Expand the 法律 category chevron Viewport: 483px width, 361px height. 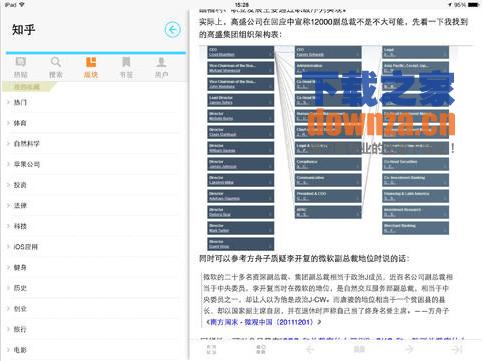[x=8, y=205]
